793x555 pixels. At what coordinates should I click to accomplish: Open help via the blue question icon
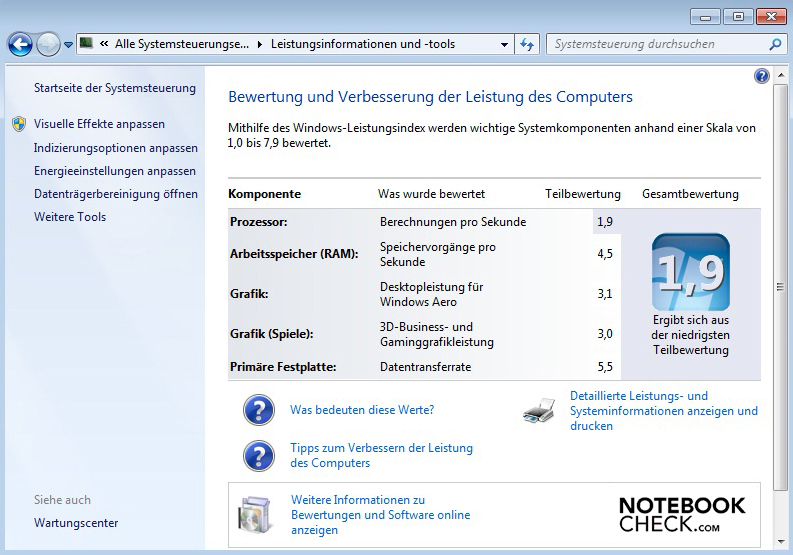[x=762, y=76]
